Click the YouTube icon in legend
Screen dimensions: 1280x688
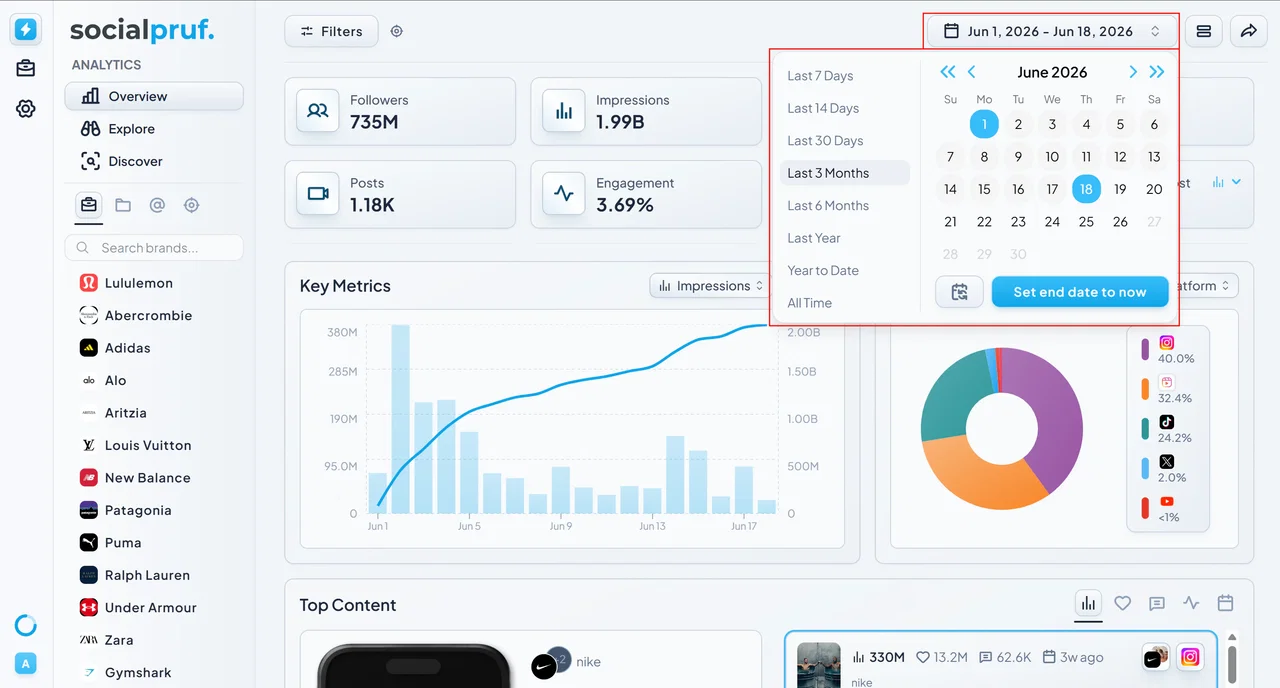point(1166,502)
